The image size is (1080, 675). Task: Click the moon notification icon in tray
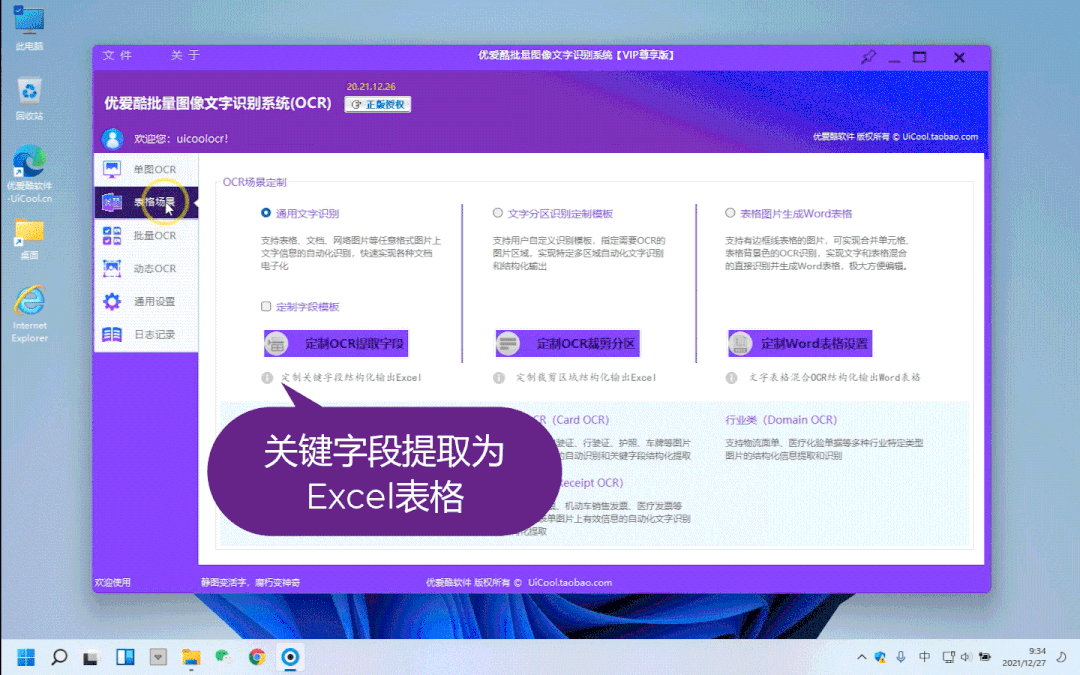(1061, 657)
